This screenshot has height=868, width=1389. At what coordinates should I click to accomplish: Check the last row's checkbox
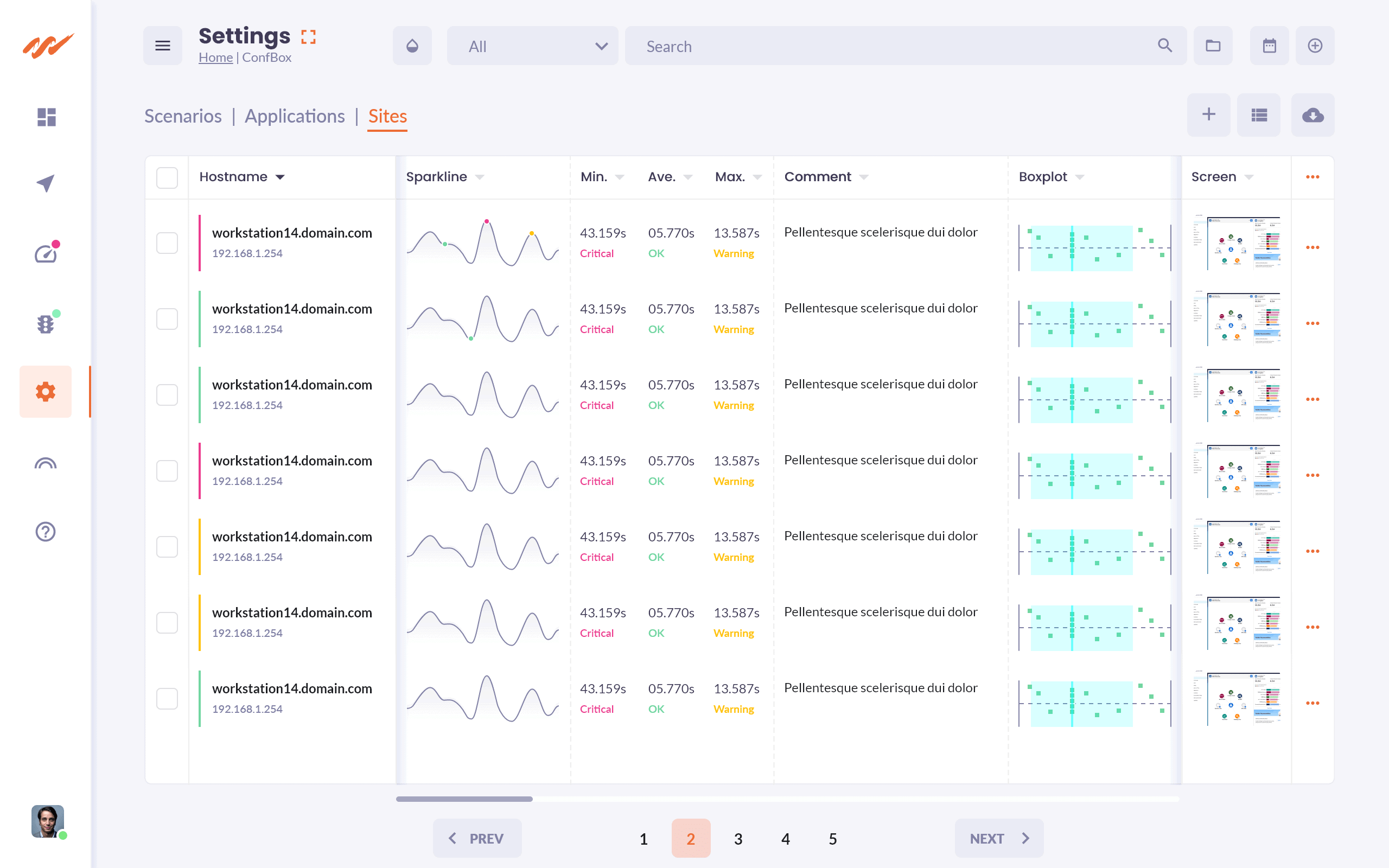click(x=167, y=699)
